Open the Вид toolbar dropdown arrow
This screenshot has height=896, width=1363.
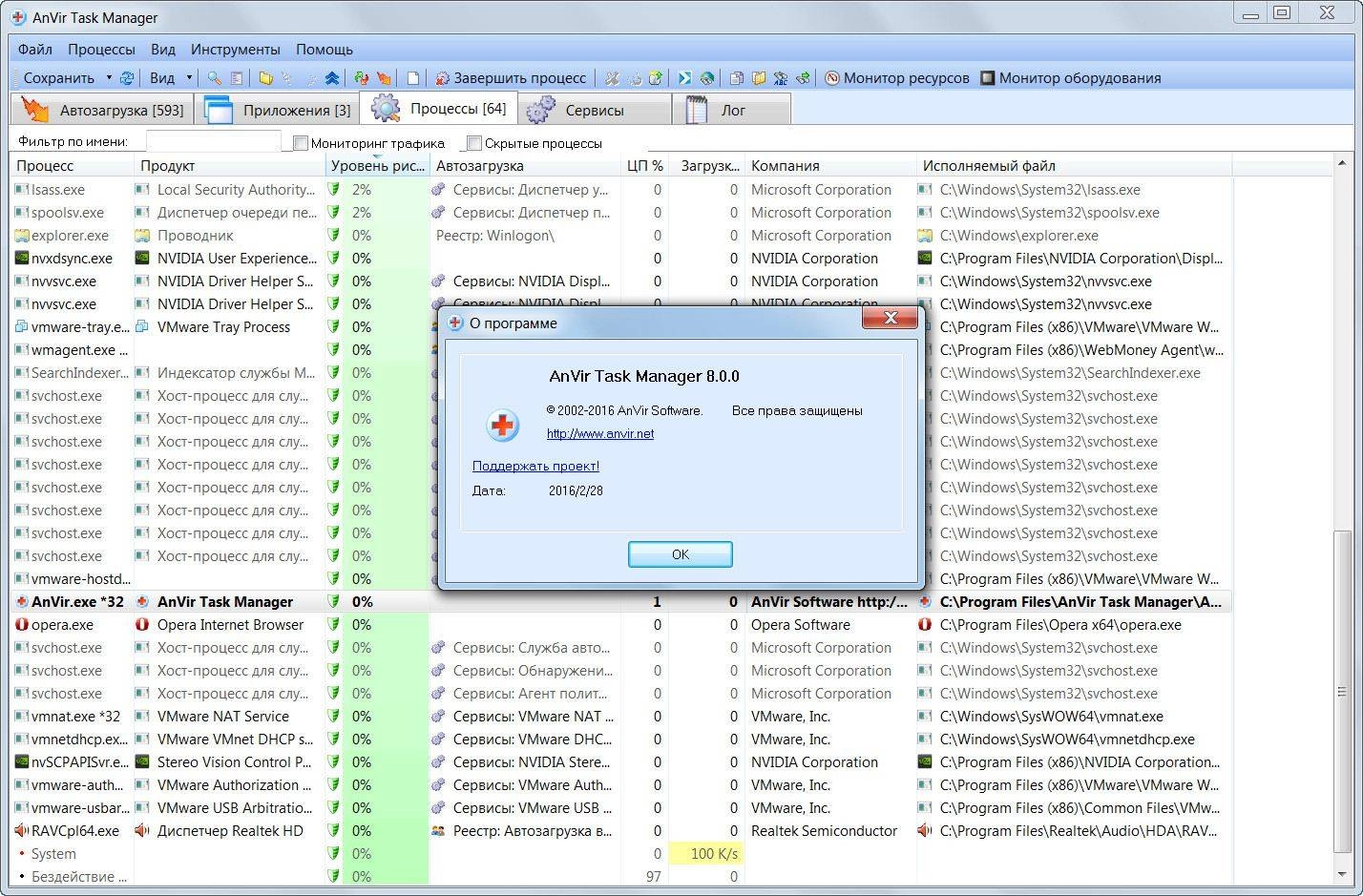(189, 78)
